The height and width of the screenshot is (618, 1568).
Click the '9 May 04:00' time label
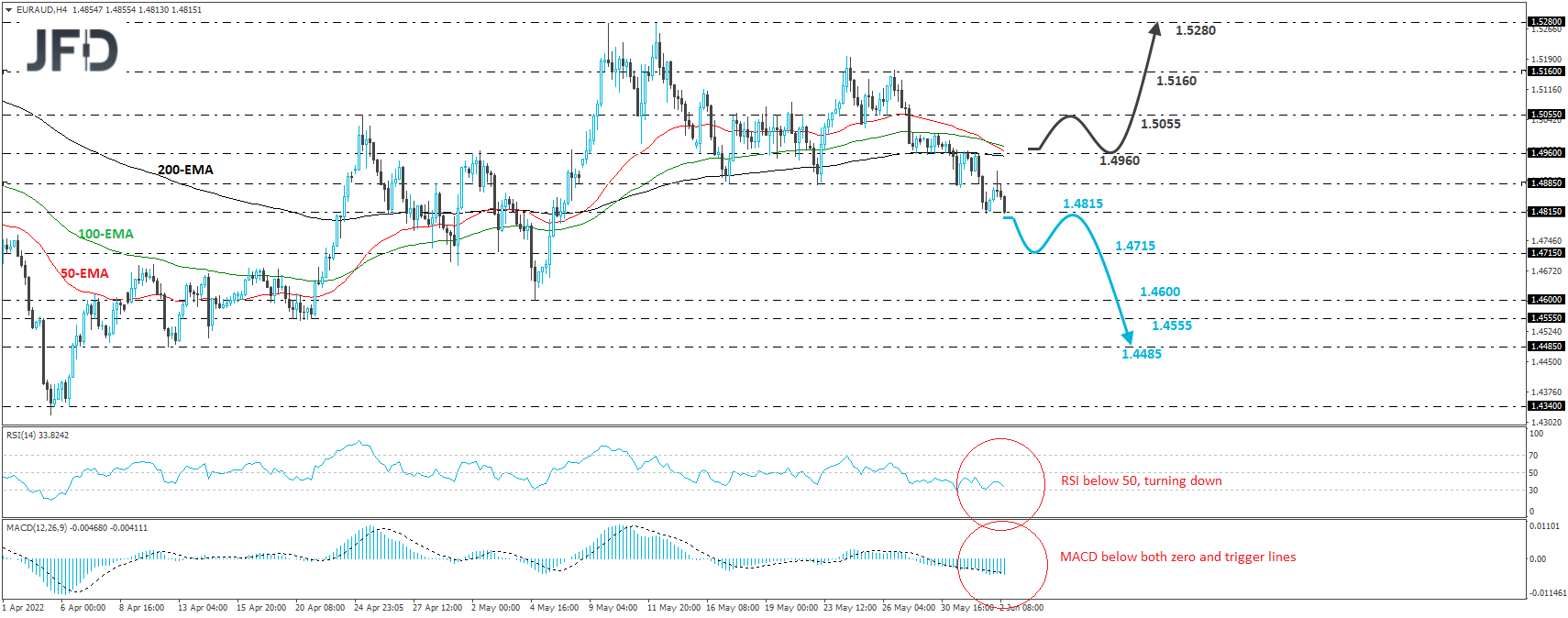tap(613, 608)
